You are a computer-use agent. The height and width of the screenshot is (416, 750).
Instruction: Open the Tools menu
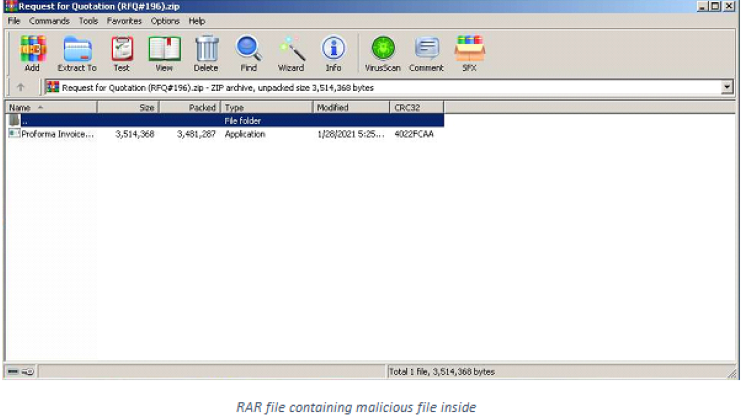click(x=88, y=21)
